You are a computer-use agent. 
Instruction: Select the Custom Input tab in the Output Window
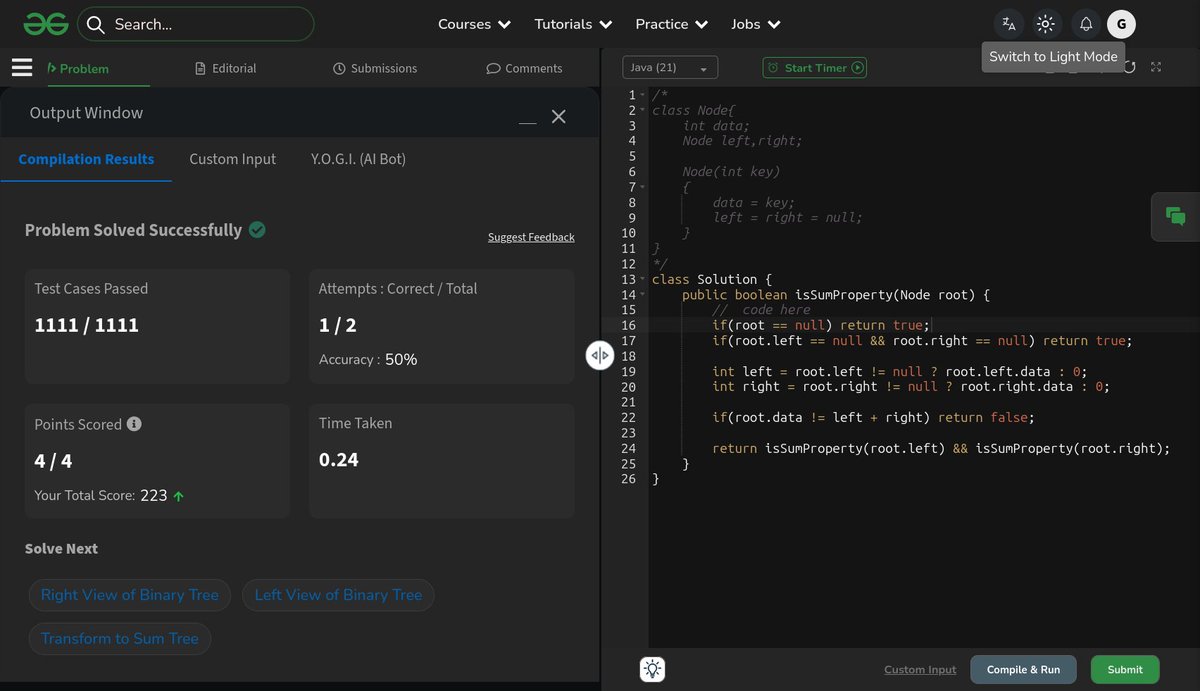pyautogui.click(x=233, y=159)
